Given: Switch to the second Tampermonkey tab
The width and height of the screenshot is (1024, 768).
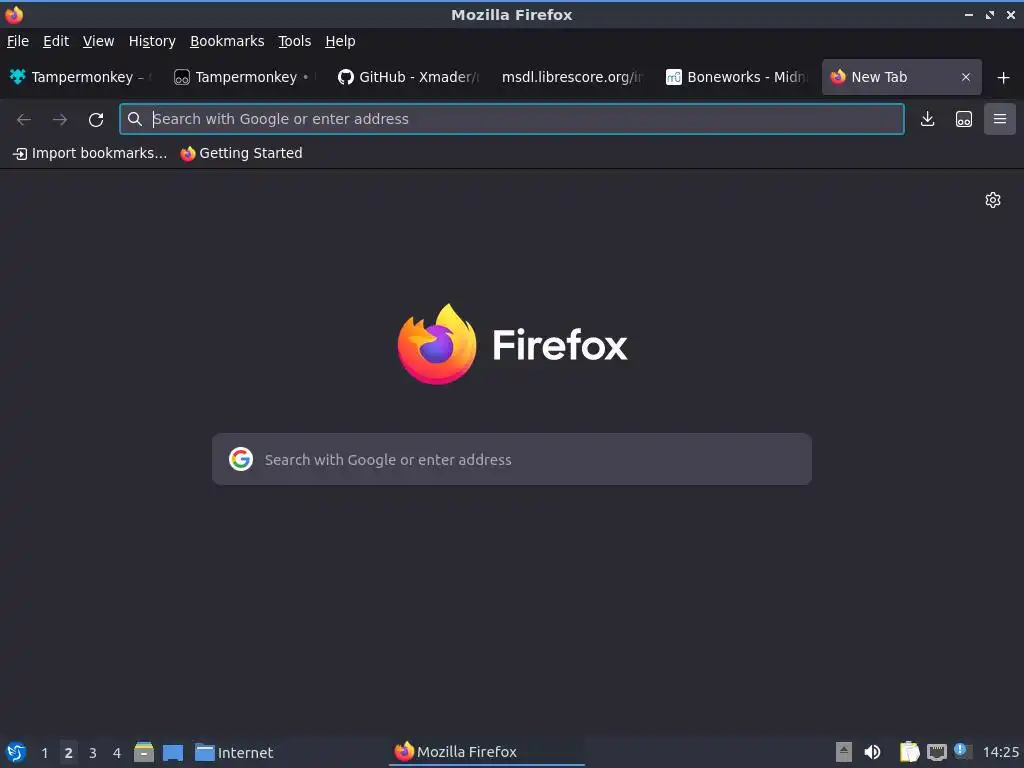Looking at the screenshot, I should 245,77.
